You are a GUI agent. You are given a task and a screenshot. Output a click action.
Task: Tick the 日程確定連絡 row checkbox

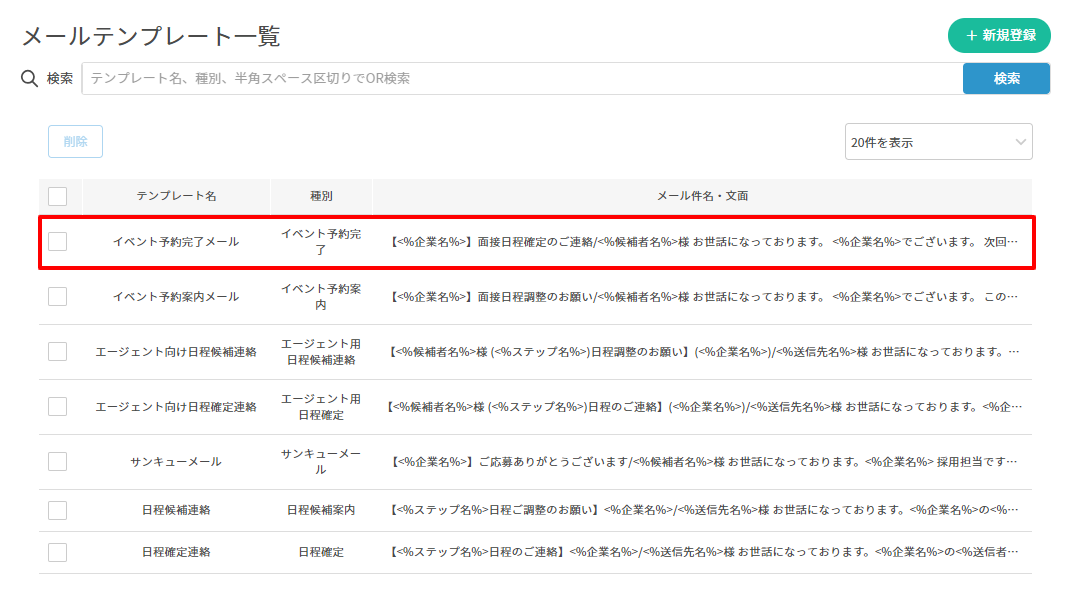coord(58,552)
